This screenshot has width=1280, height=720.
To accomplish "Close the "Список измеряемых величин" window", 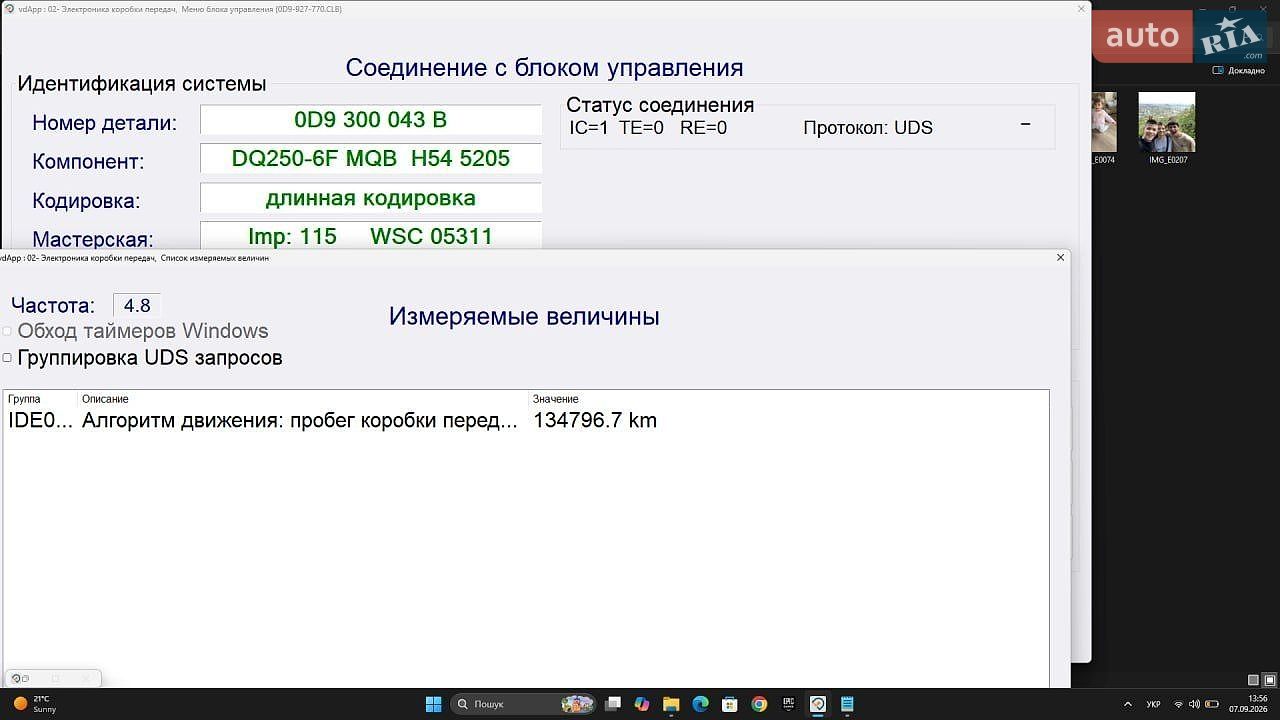I will [1060, 257].
